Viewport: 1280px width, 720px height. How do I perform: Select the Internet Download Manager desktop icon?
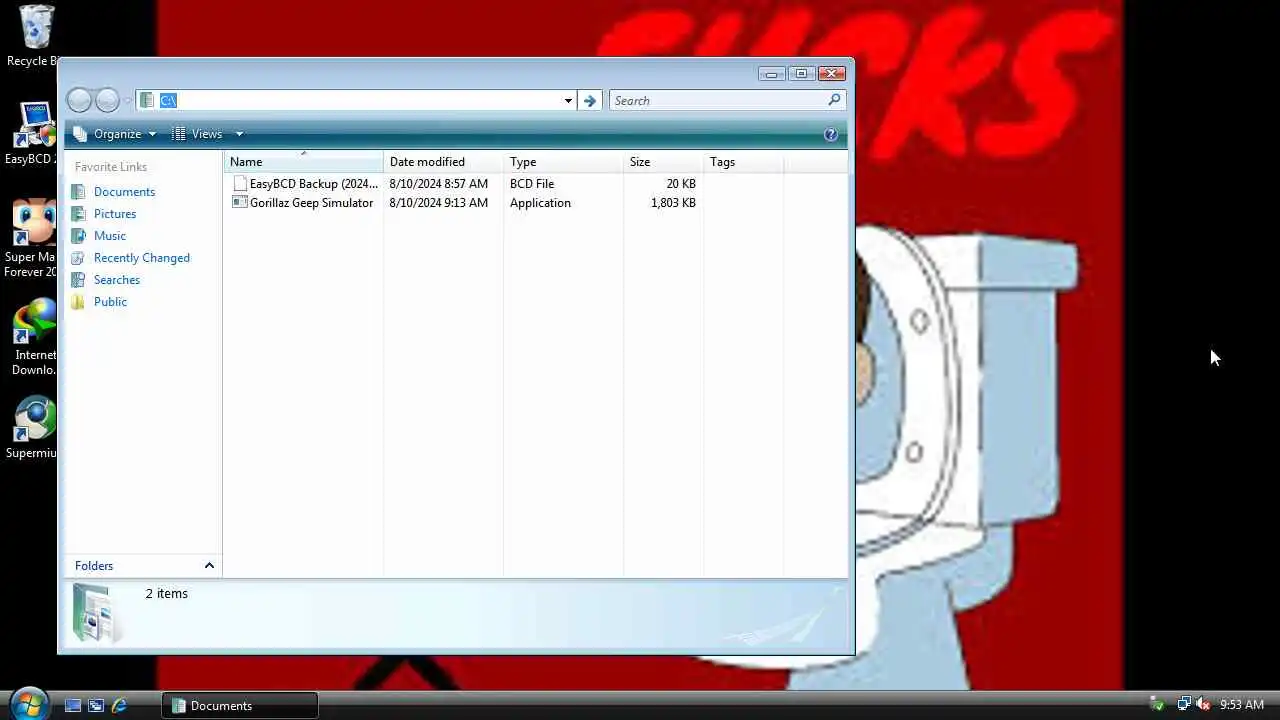pos(34,321)
